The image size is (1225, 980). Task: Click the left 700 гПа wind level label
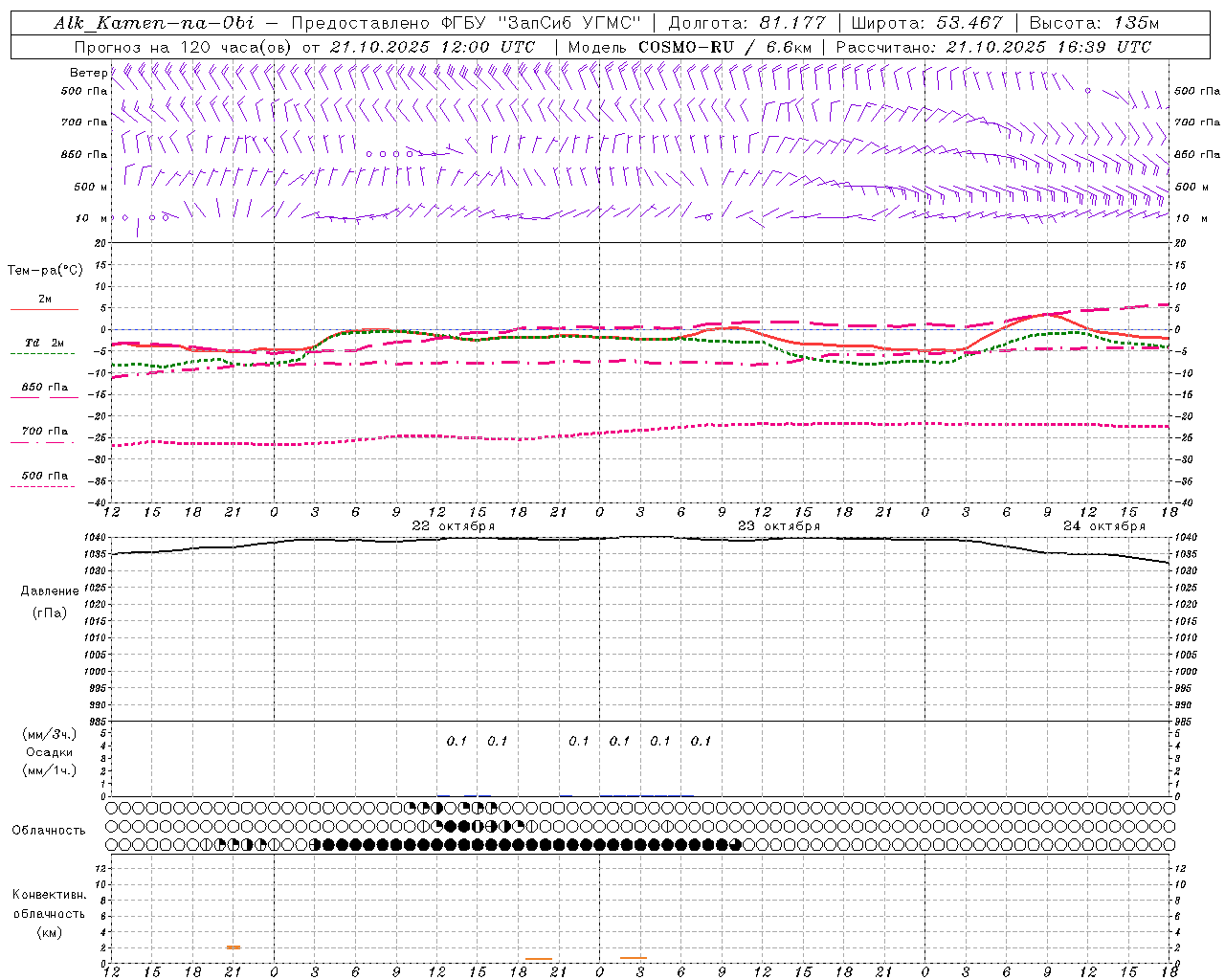(84, 122)
